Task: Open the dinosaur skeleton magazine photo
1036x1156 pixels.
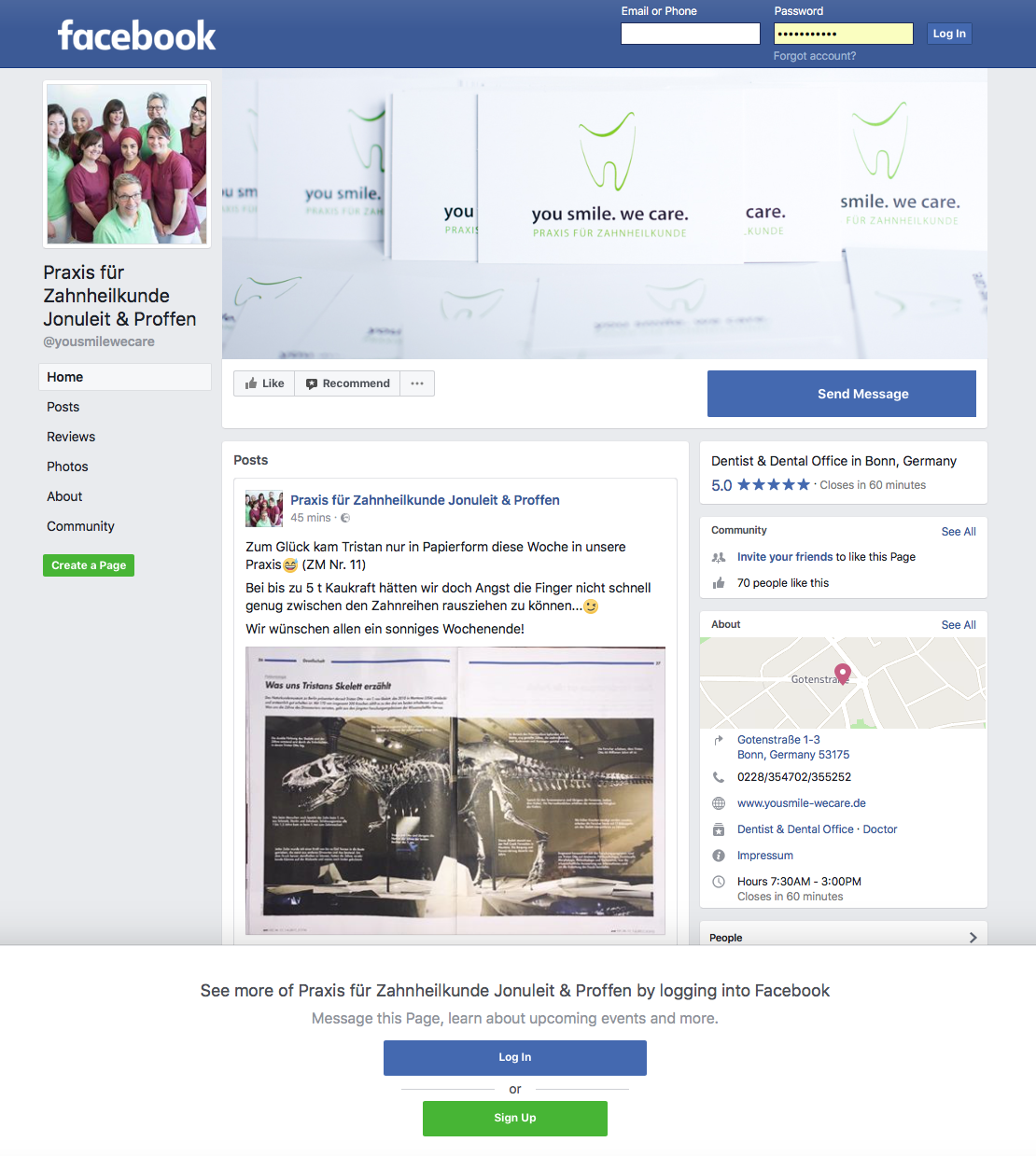Action: click(x=455, y=791)
